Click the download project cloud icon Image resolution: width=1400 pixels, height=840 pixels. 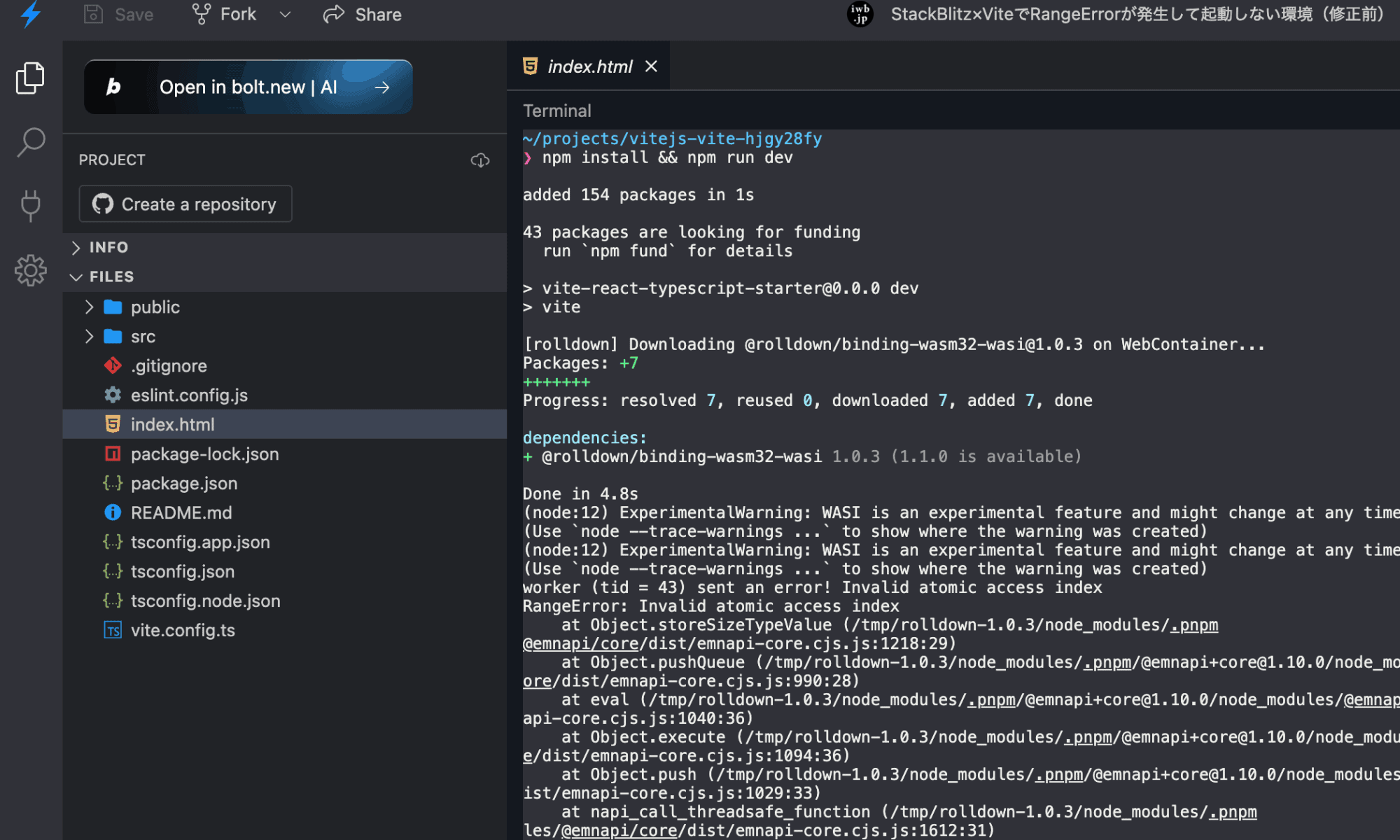coord(480,160)
